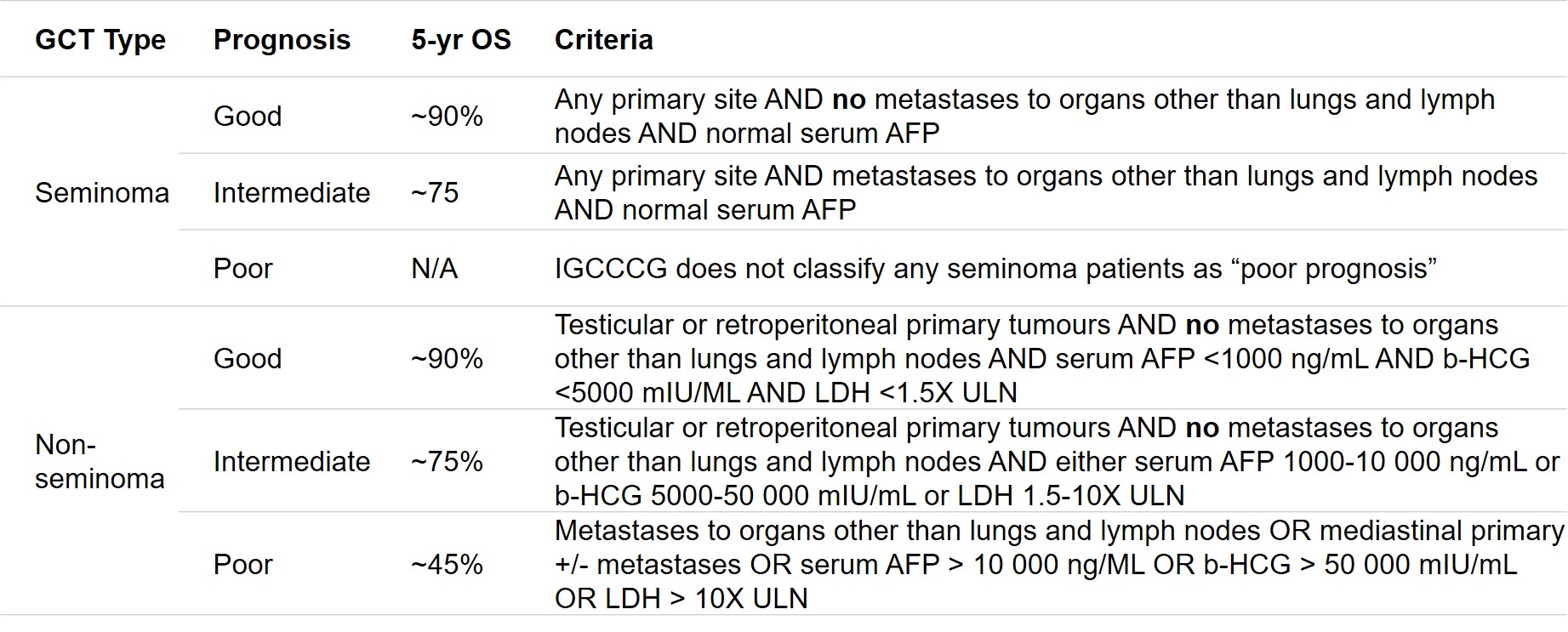
Task: Select the Poor prognosis cell for Non-seminoma
Action: [x=243, y=565]
